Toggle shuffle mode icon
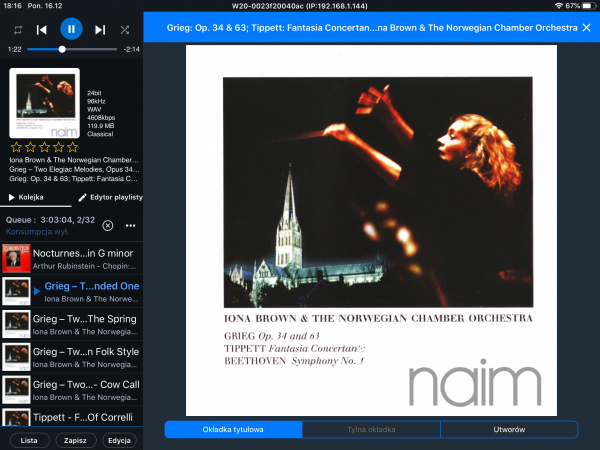 [125, 30]
